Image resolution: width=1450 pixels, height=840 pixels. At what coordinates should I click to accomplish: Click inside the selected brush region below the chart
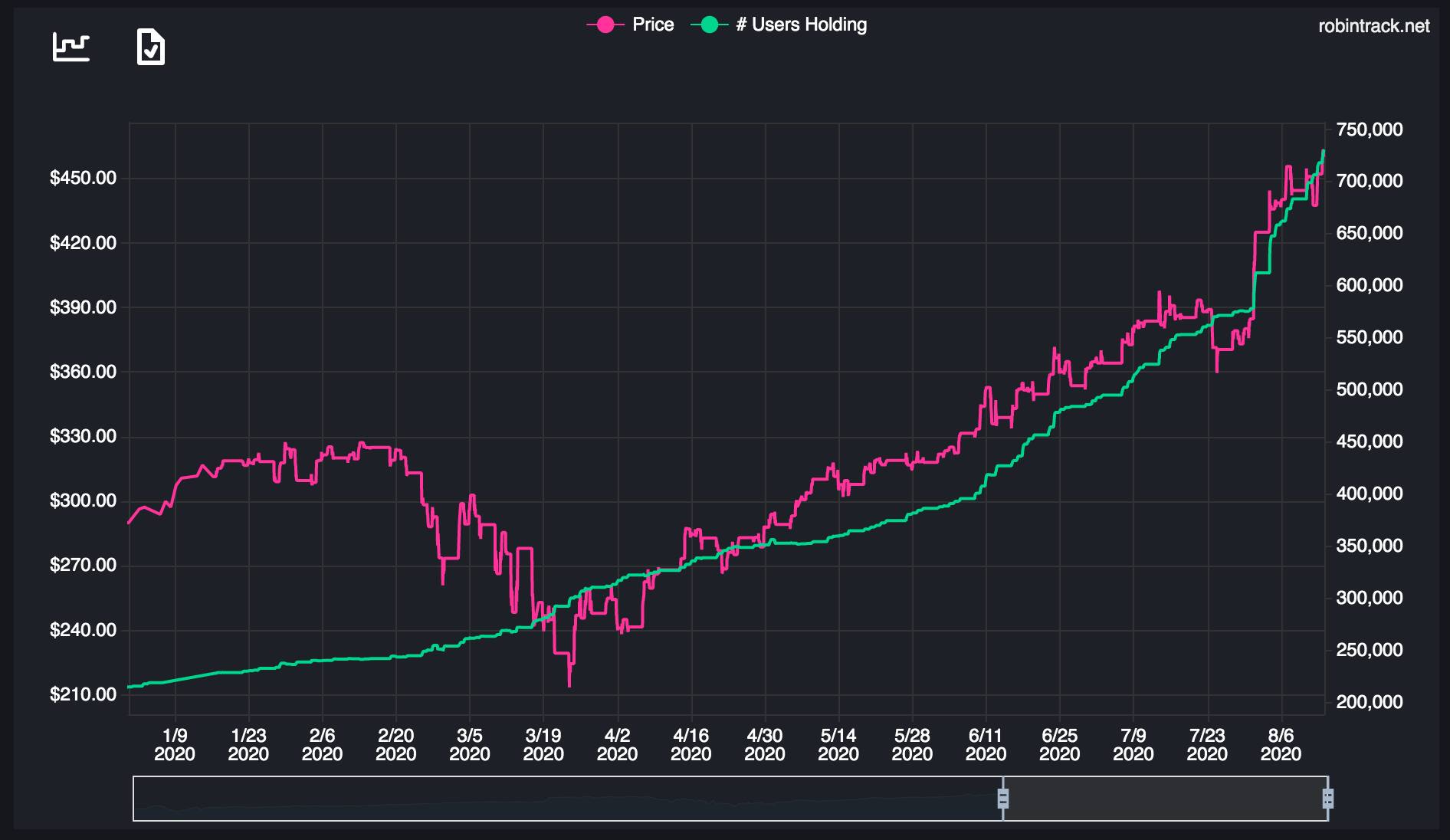tap(1165, 800)
